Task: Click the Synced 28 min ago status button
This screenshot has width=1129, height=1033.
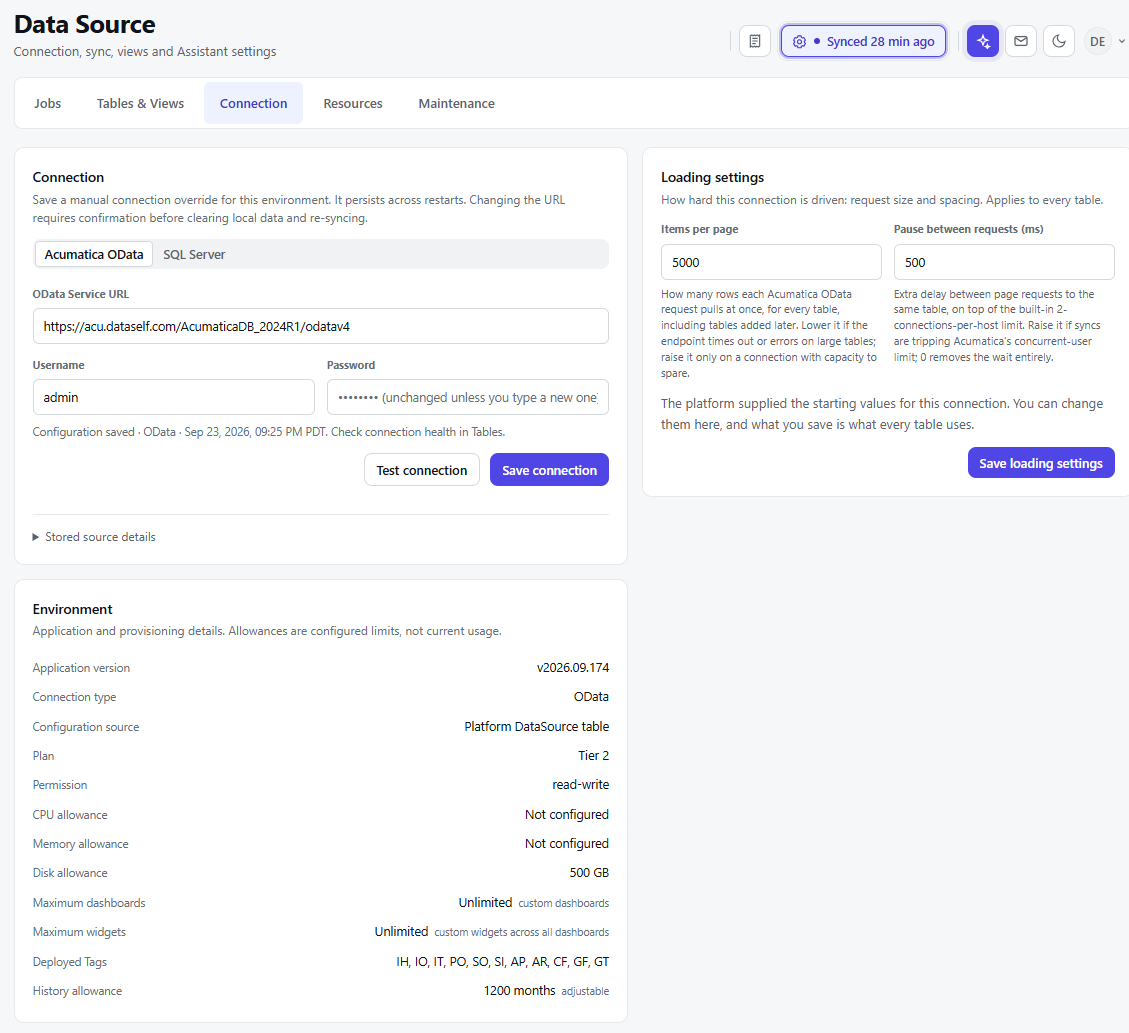Action: click(x=863, y=41)
